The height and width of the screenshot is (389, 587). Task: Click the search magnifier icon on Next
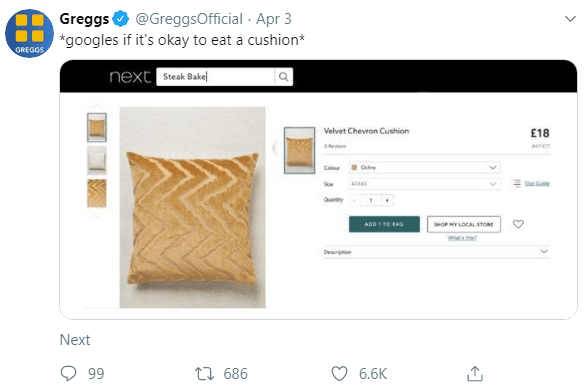[283, 77]
